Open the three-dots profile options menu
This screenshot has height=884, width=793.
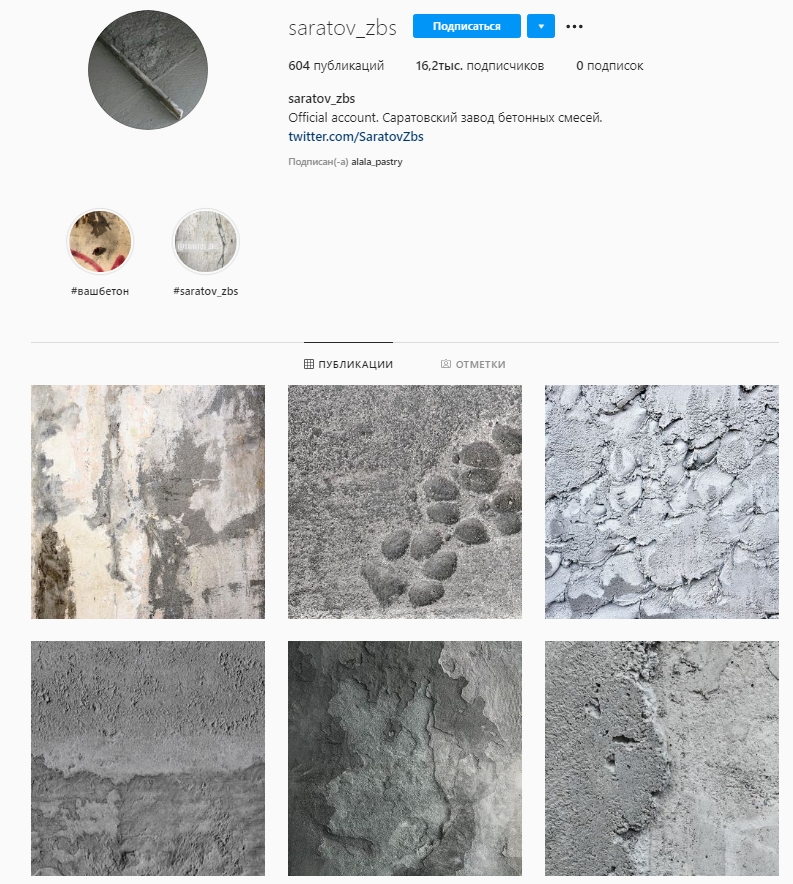point(574,26)
